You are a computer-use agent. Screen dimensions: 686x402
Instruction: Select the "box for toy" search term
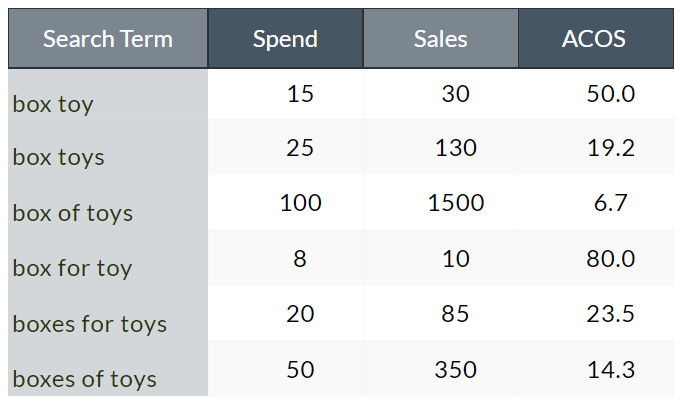(72, 268)
